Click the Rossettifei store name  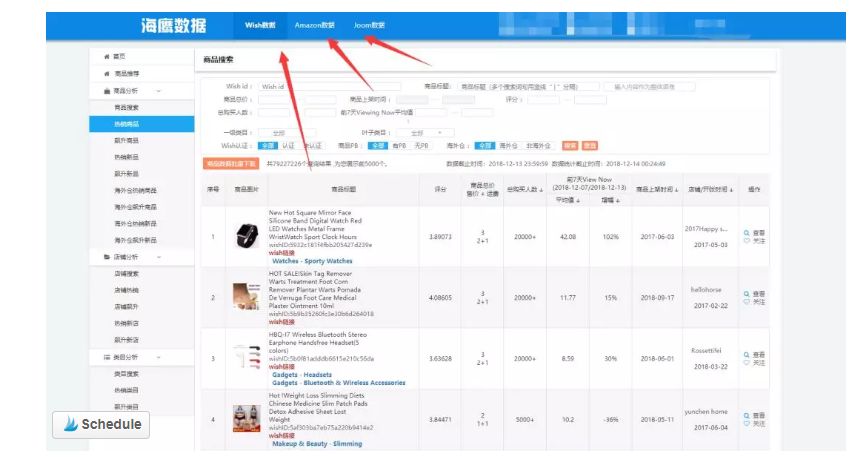(706, 350)
